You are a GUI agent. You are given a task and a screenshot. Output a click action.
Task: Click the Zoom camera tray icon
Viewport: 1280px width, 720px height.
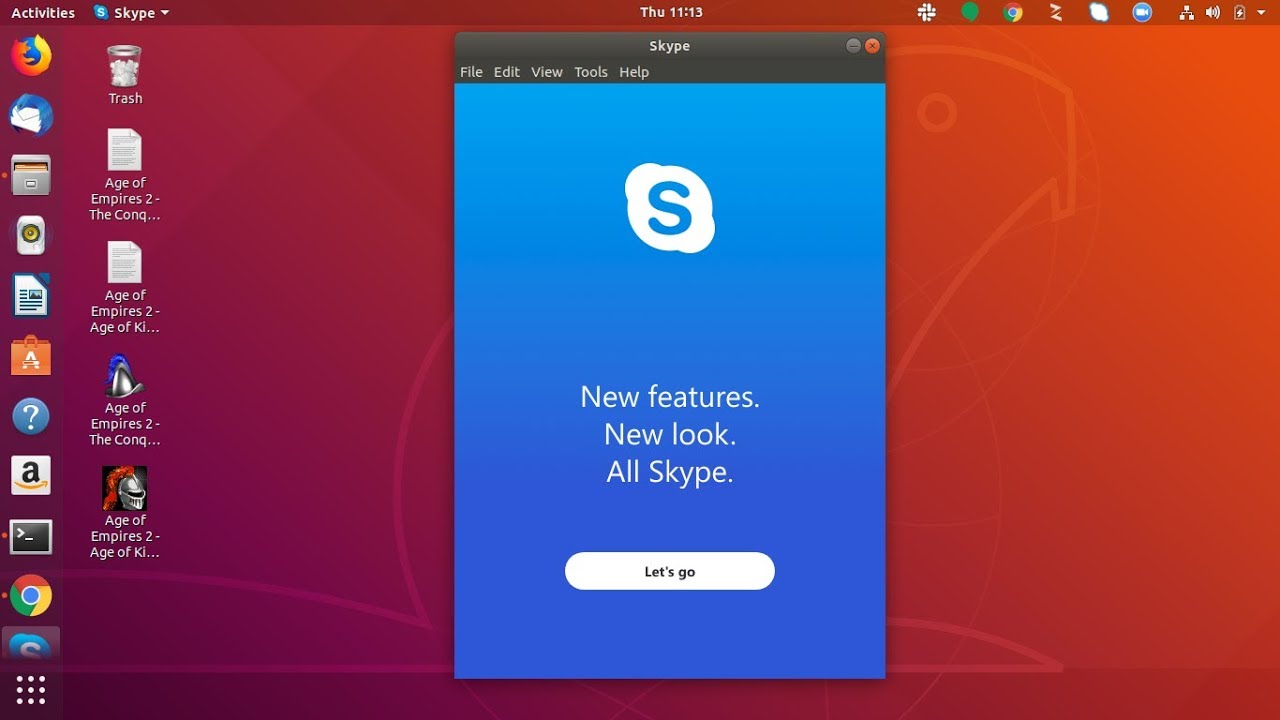coord(1142,13)
